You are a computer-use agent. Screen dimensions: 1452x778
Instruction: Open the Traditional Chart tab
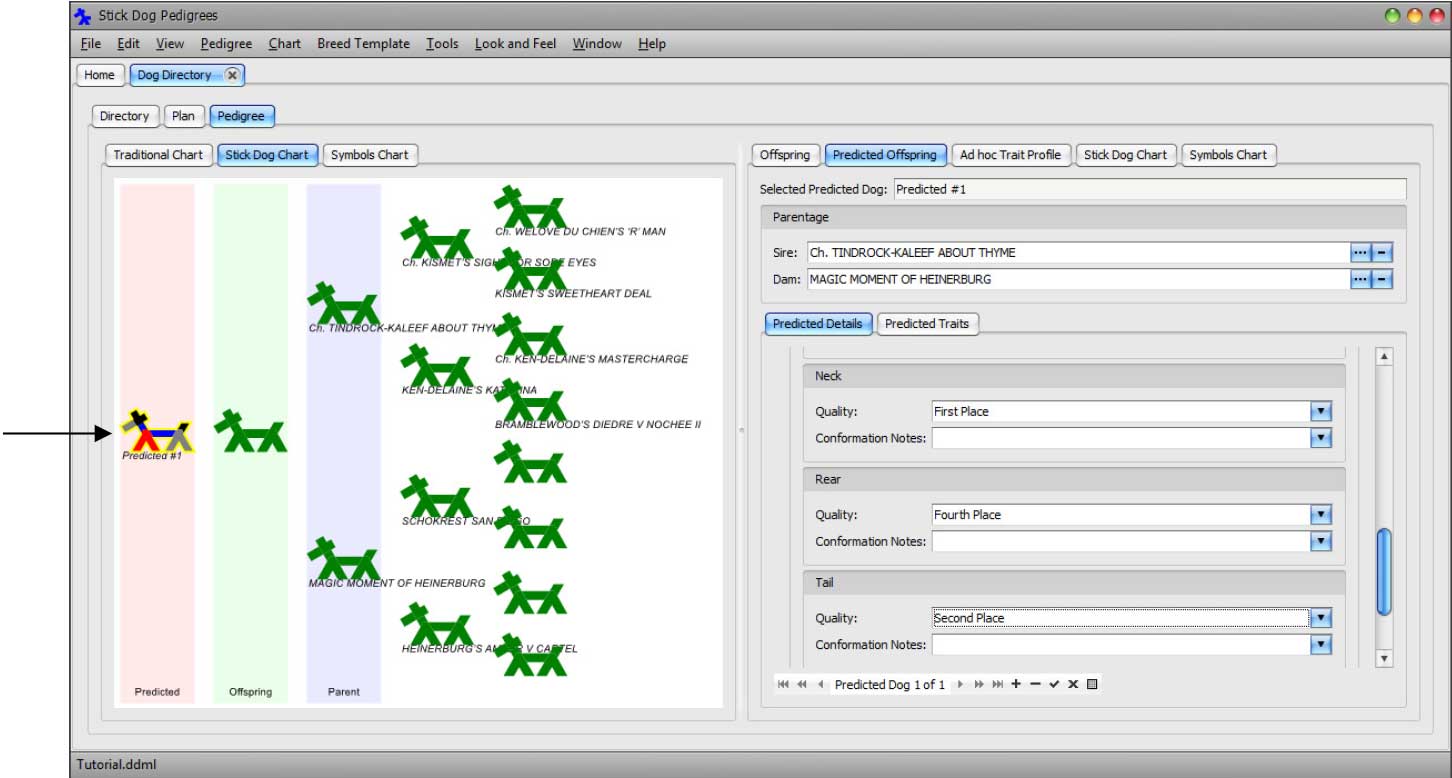pos(158,155)
